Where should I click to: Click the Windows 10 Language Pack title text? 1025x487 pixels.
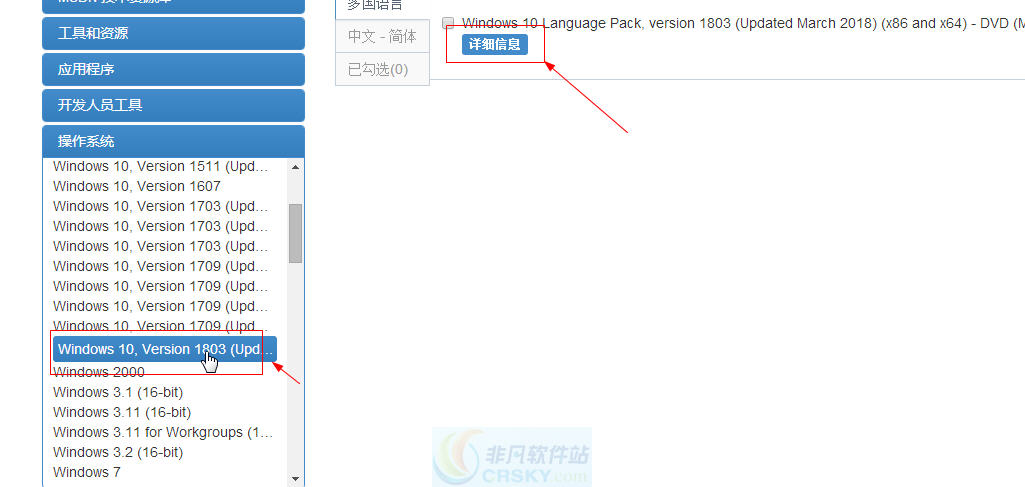[x=743, y=24]
